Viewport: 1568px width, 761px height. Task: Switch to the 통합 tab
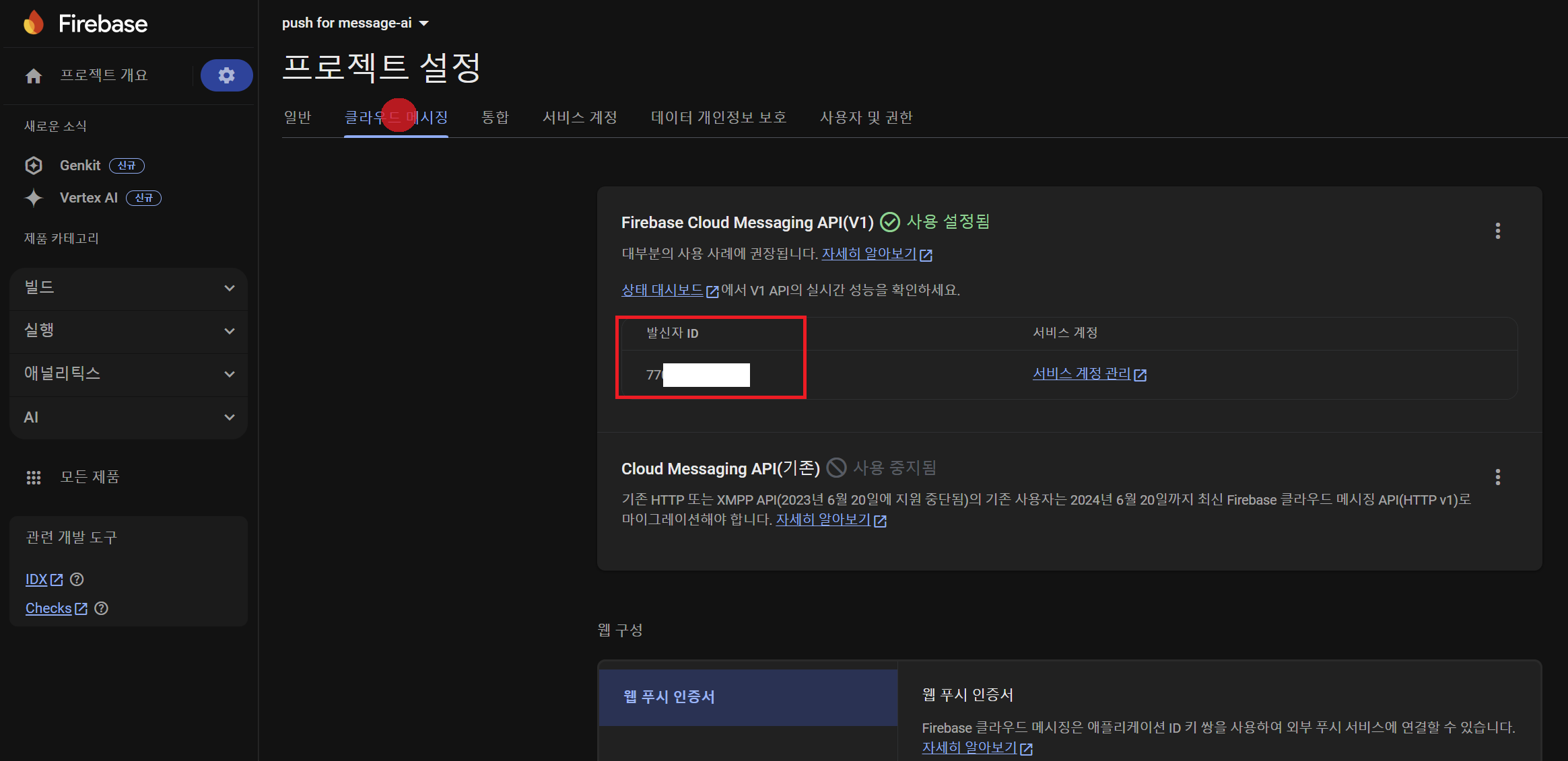[x=496, y=118]
